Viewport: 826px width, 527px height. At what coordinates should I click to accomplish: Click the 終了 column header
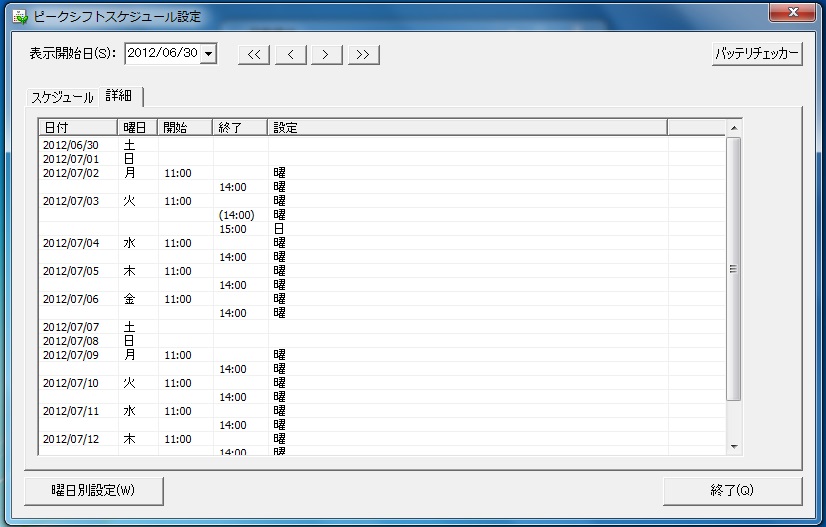click(240, 128)
